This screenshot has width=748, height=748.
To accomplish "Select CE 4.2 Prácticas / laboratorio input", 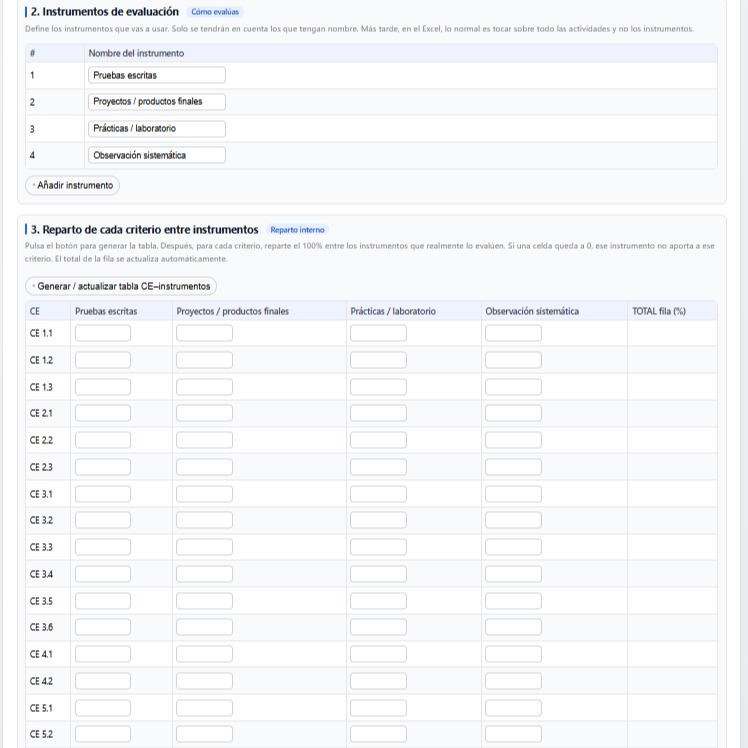I will [x=378, y=681].
